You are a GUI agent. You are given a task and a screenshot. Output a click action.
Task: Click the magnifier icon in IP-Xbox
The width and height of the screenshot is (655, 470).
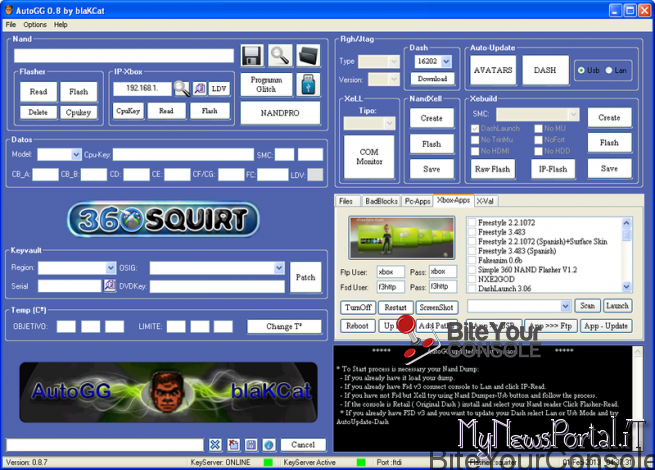click(x=182, y=89)
